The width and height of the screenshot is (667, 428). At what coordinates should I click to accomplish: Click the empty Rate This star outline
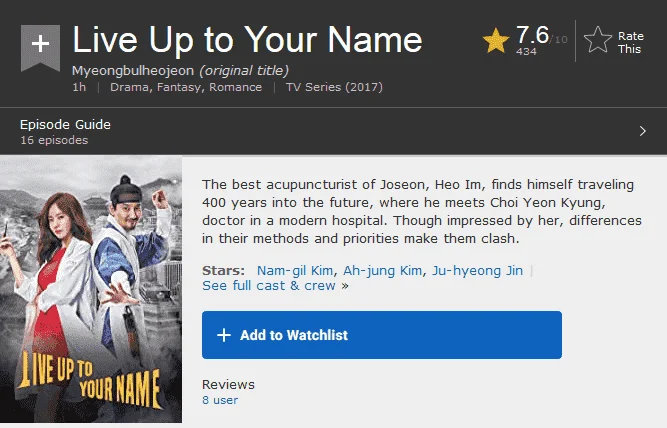[x=598, y=40]
